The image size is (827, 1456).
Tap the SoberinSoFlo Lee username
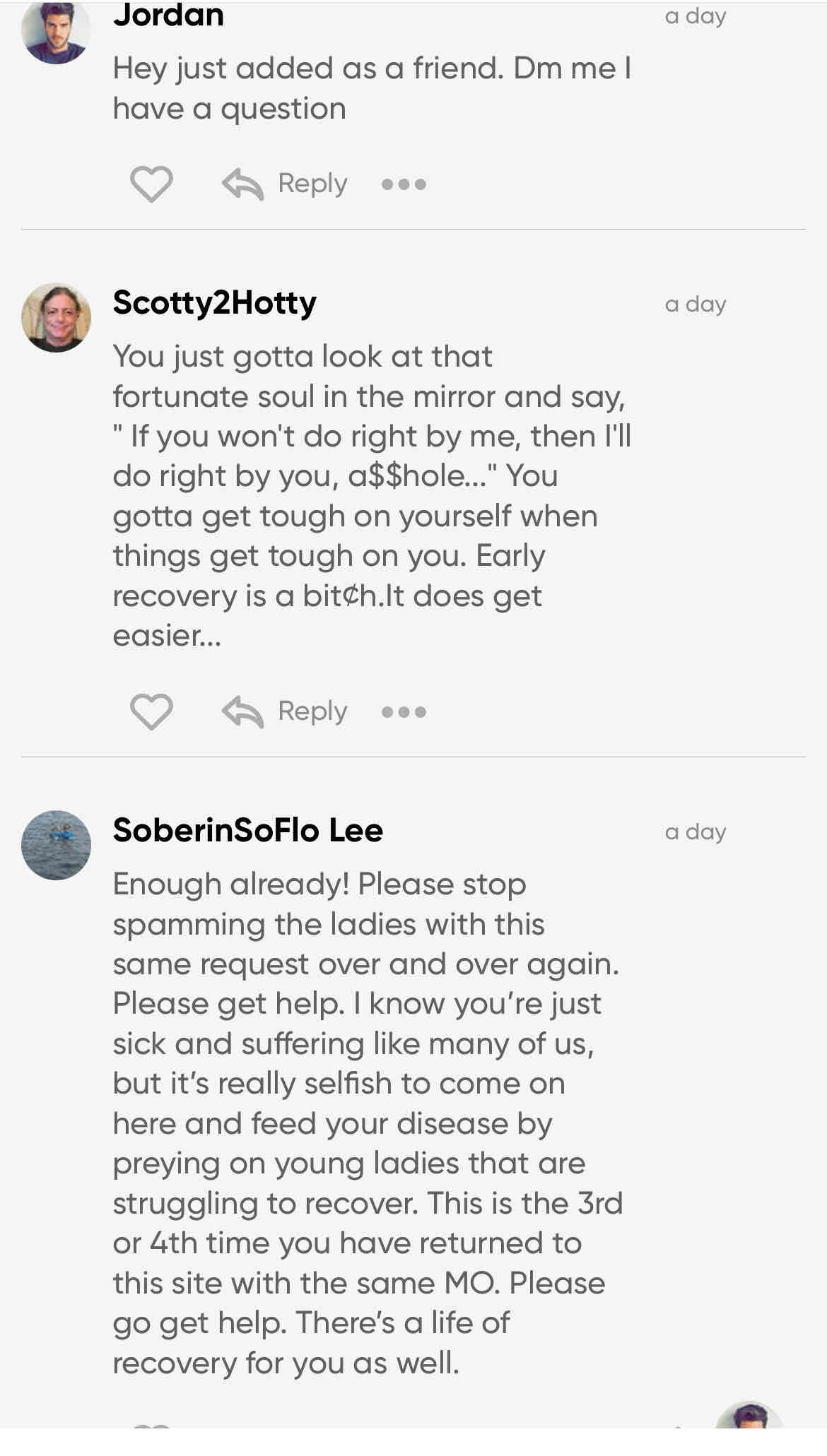(x=247, y=830)
